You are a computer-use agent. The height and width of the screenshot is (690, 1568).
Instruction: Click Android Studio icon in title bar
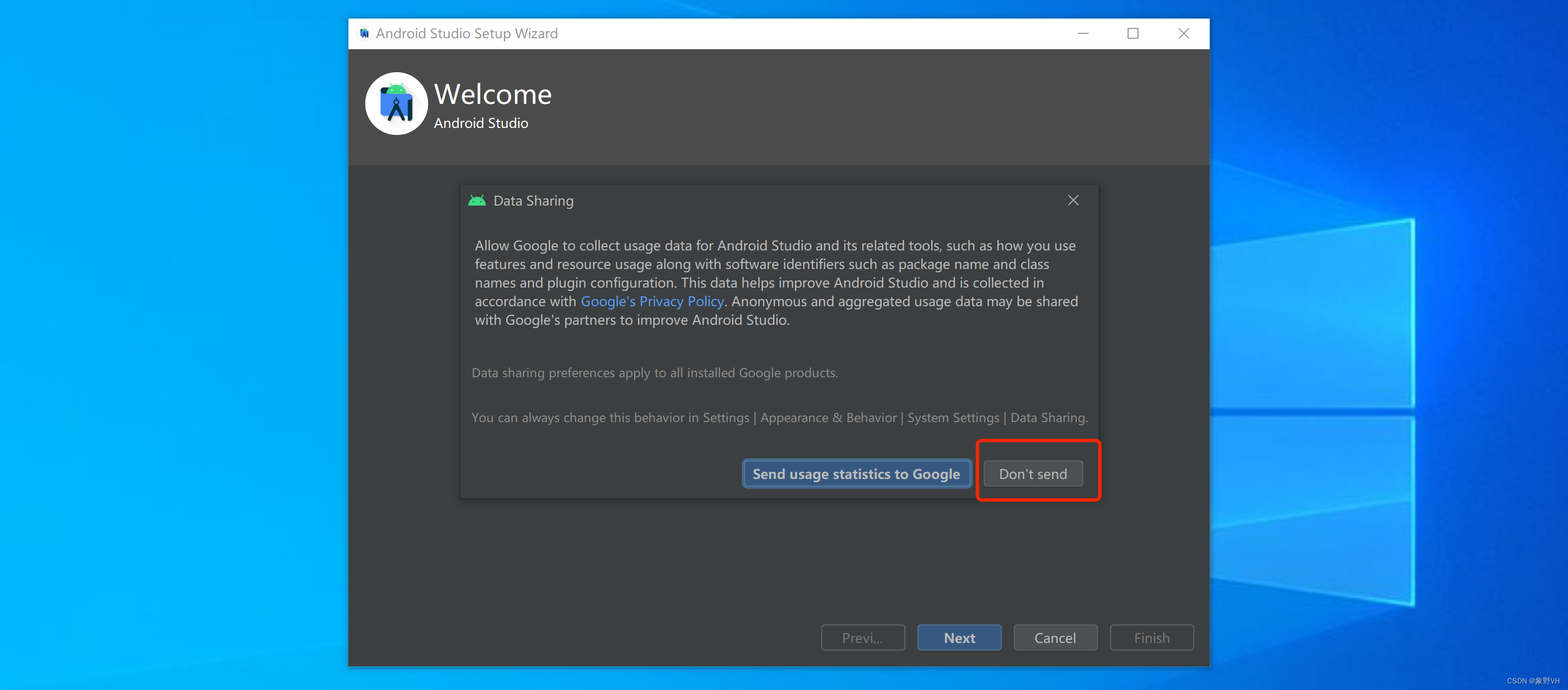(364, 33)
